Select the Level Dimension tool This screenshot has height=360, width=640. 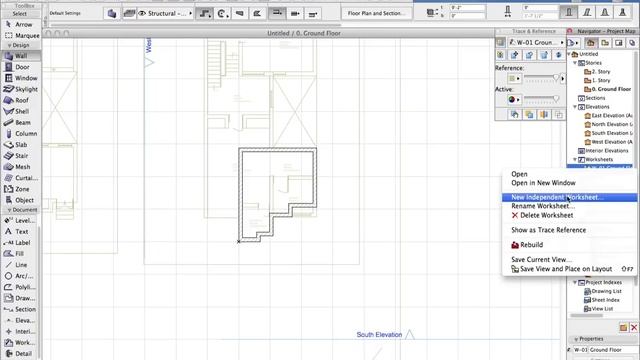pyautogui.click(x=20, y=220)
